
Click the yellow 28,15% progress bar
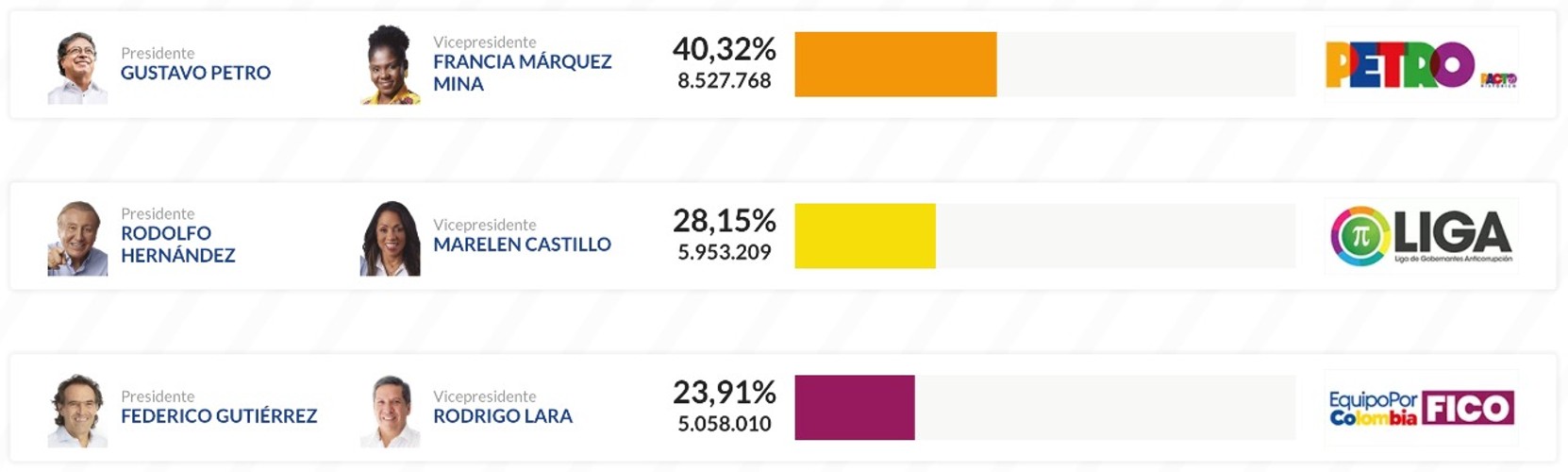pos(864,236)
